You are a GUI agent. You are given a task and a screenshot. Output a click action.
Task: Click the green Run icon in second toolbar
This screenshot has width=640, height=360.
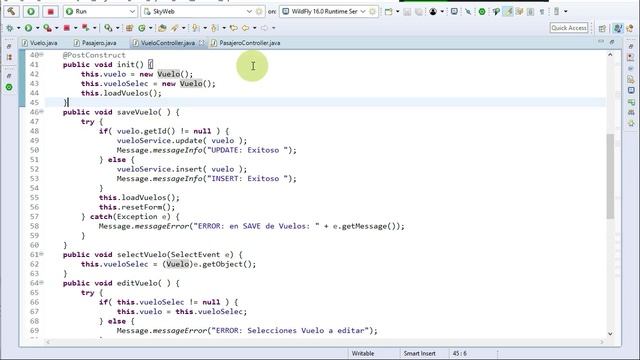(x=28, y=28)
